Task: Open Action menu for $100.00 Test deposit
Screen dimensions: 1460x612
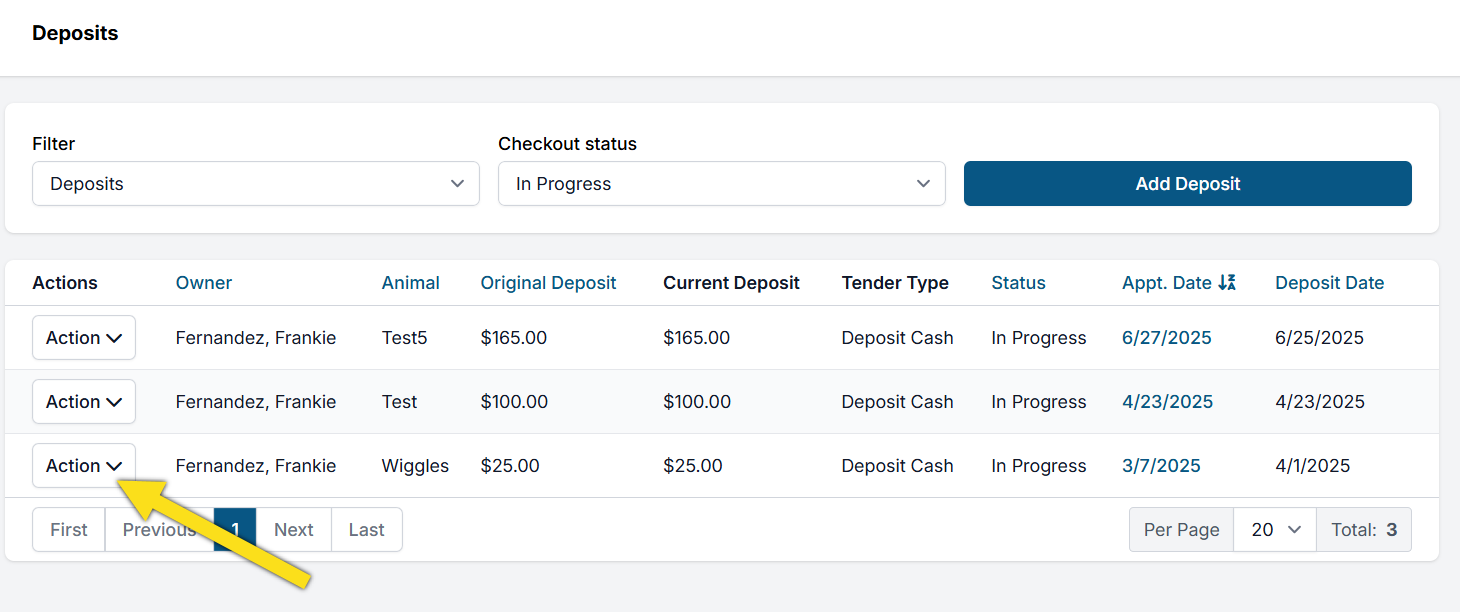Action: pyautogui.click(x=84, y=402)
